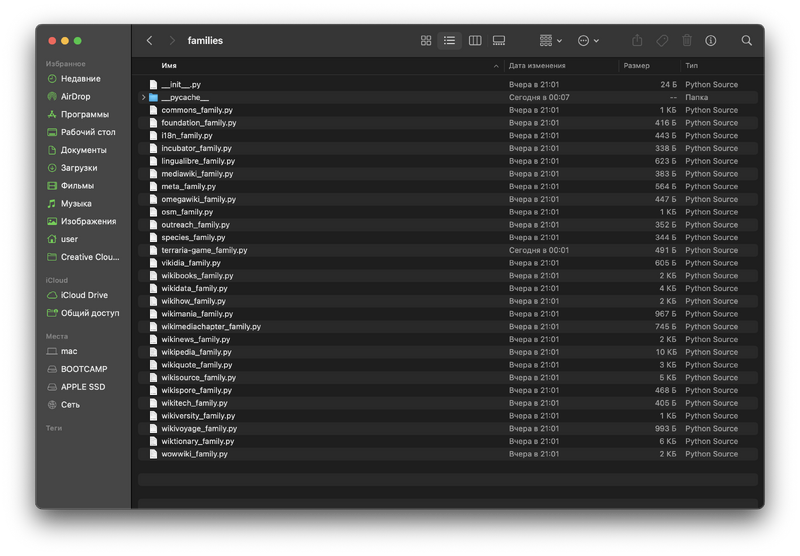Sort by Тип column header
Screen dimensions: 800x556
pos(691,66)
